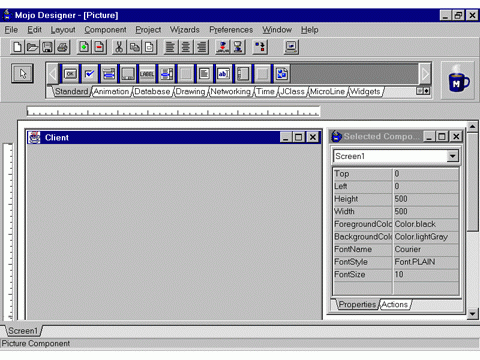Open the Screen1 component dropdown

tap(452, 156)
